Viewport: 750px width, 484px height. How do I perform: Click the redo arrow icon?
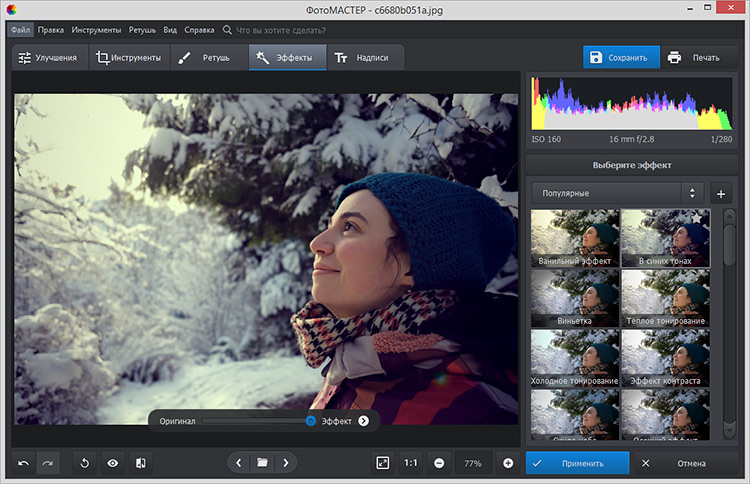(x=48, y=463)
